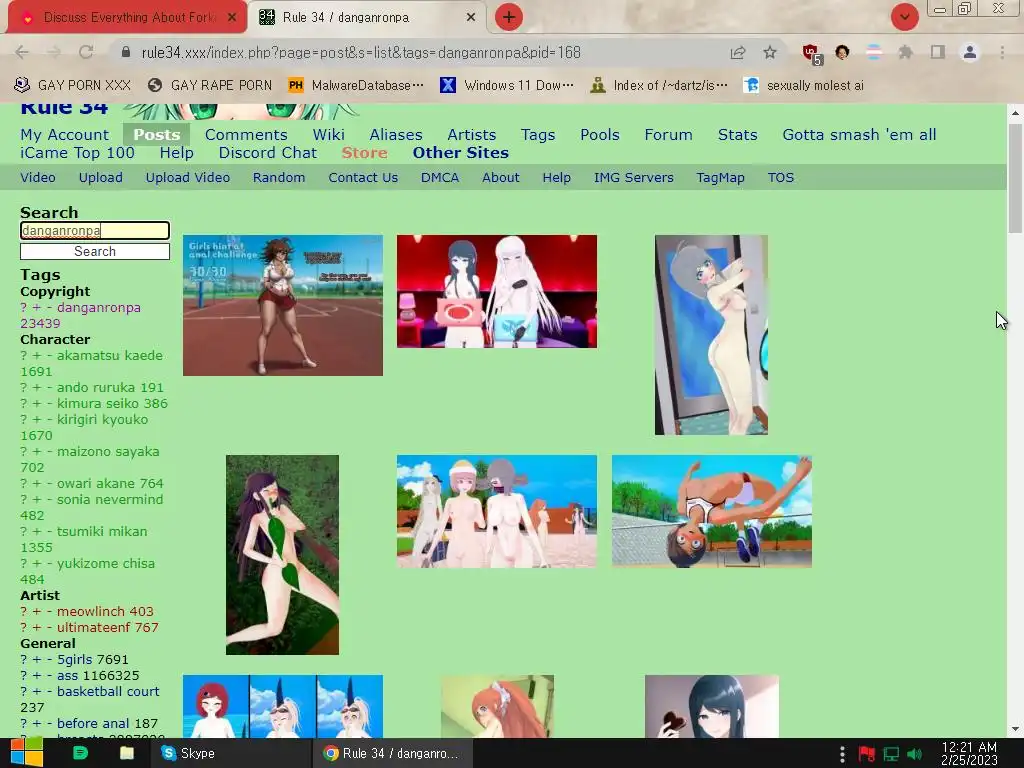Click the address bar URL
1024x768 pixels.
[x=361, y=52]
